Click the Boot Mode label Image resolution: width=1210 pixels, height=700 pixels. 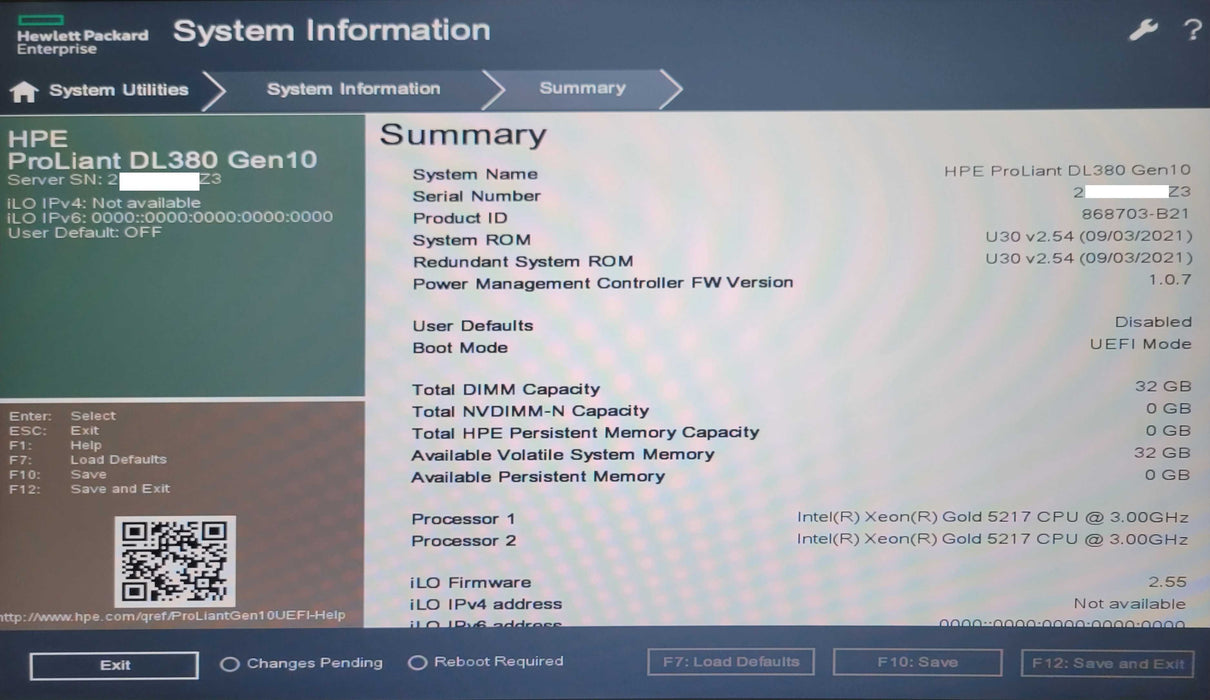coord(460,348)
